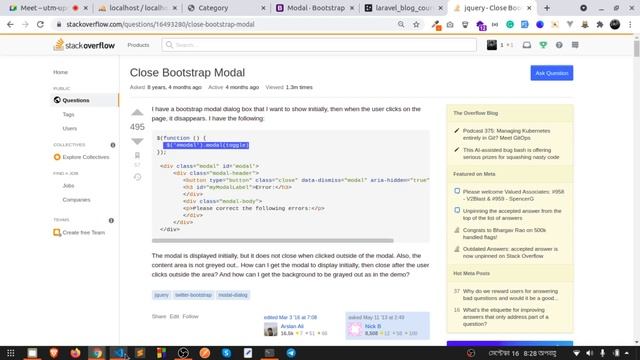640x360 pixels.
Task: Switch to the Category tab
Action: click(x=227, y=8)
